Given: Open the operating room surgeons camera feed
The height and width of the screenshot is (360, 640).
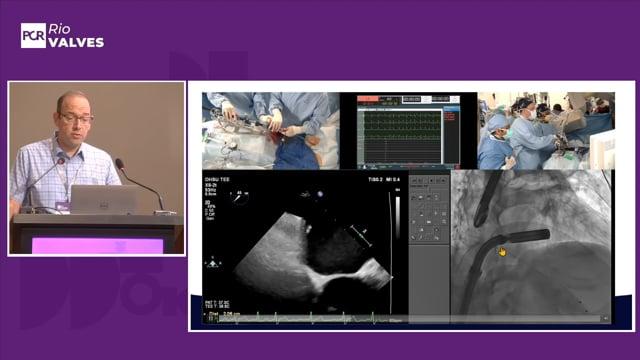Looking at the screenshot, I should [546, 131].
